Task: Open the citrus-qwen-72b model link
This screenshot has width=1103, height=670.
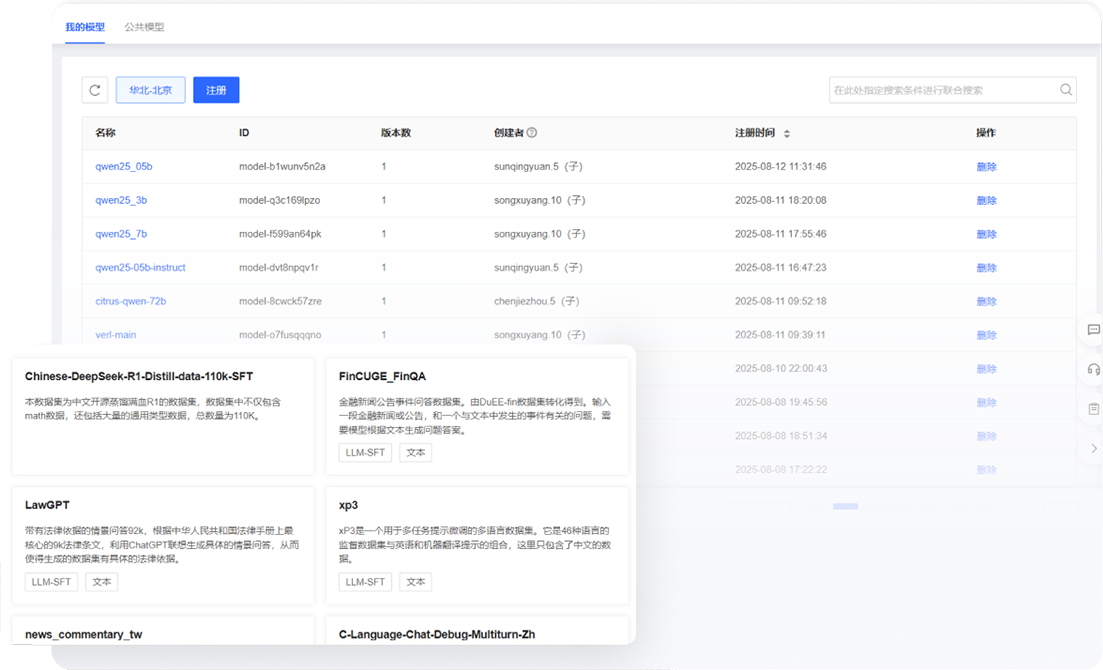Action: click(x=131, y=301)
